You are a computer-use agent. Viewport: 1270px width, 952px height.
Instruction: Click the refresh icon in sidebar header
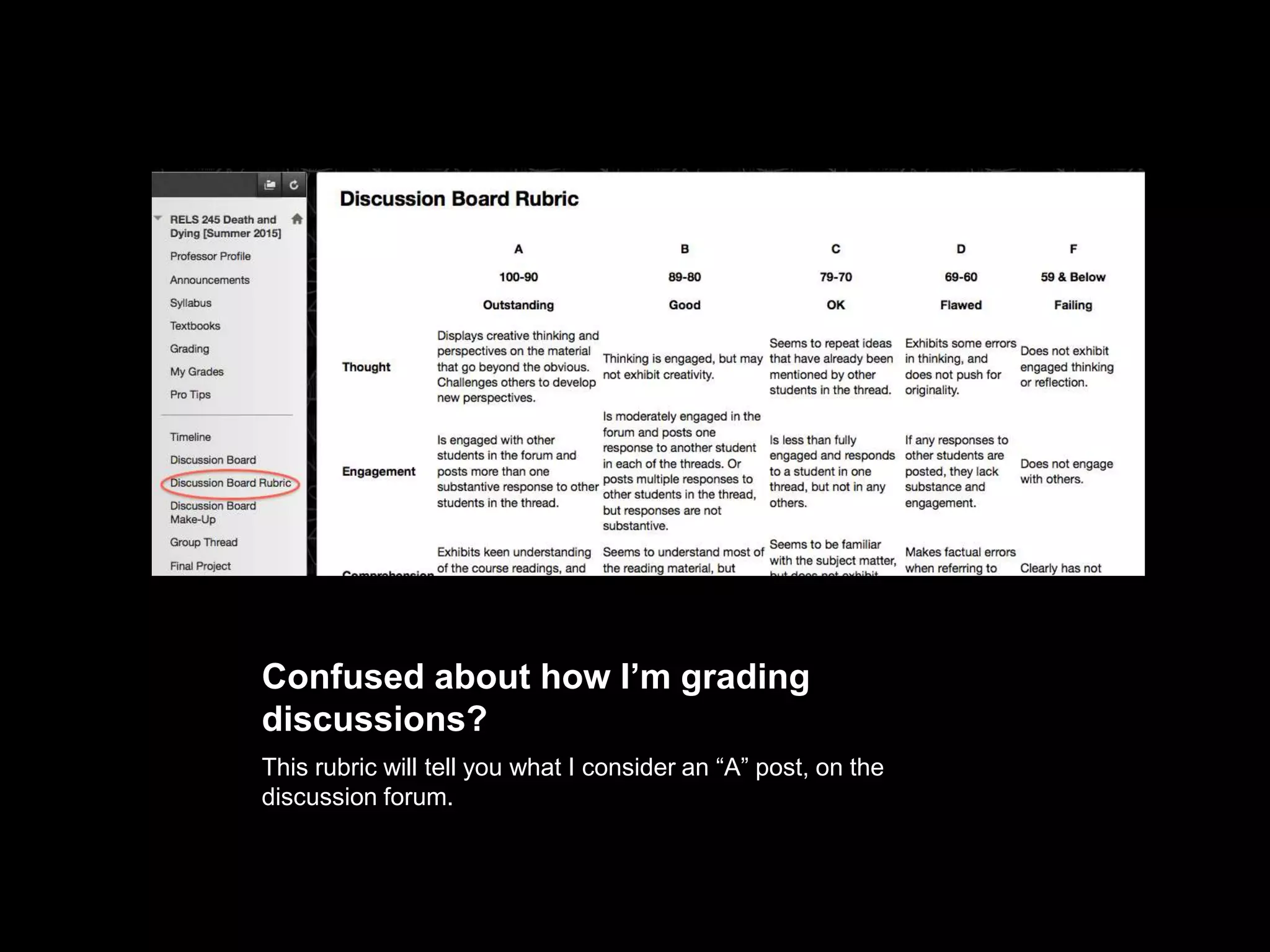pyautogui.click(x=294, y=185)
